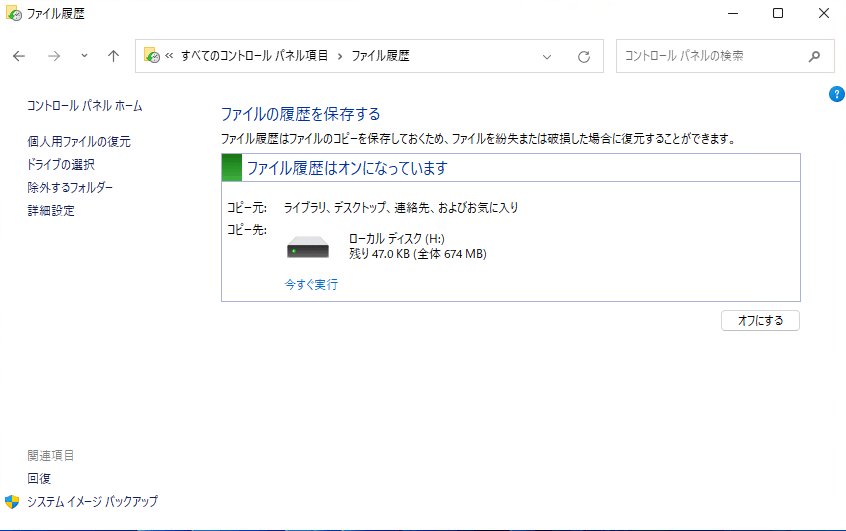Expand the address bar history dropdown

tap(547, 57)
